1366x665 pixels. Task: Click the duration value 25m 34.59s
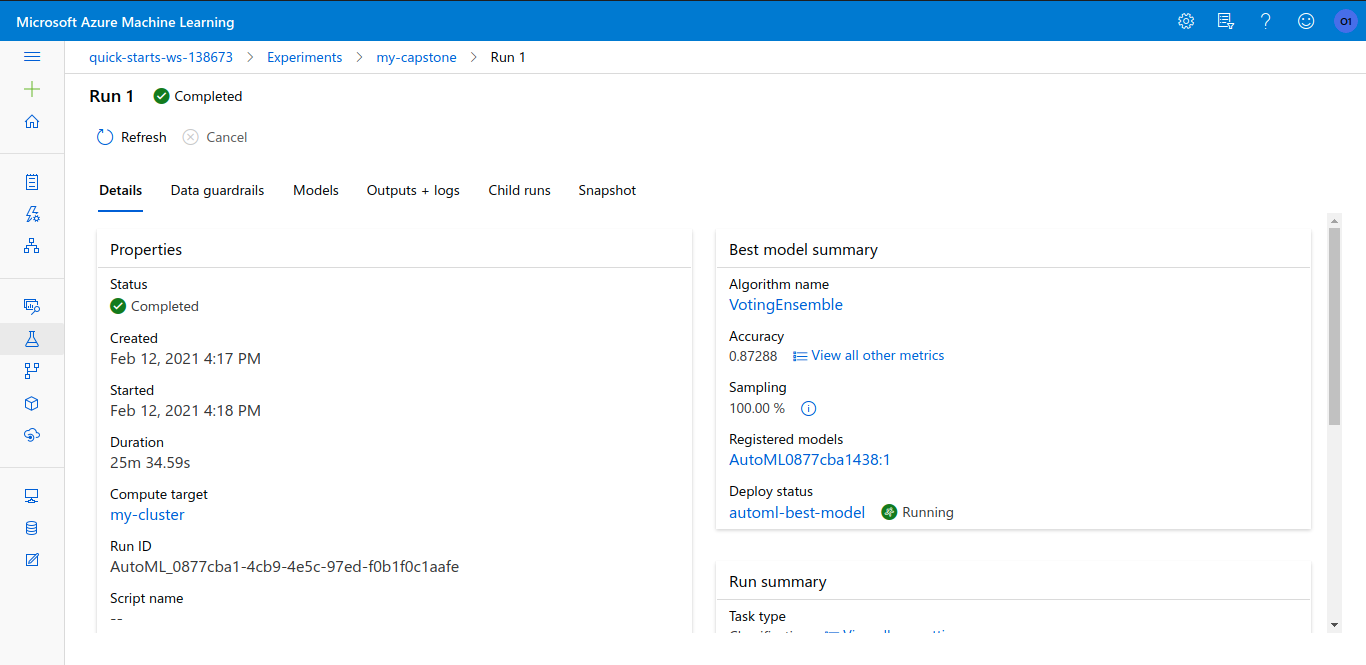click(150, 463)
